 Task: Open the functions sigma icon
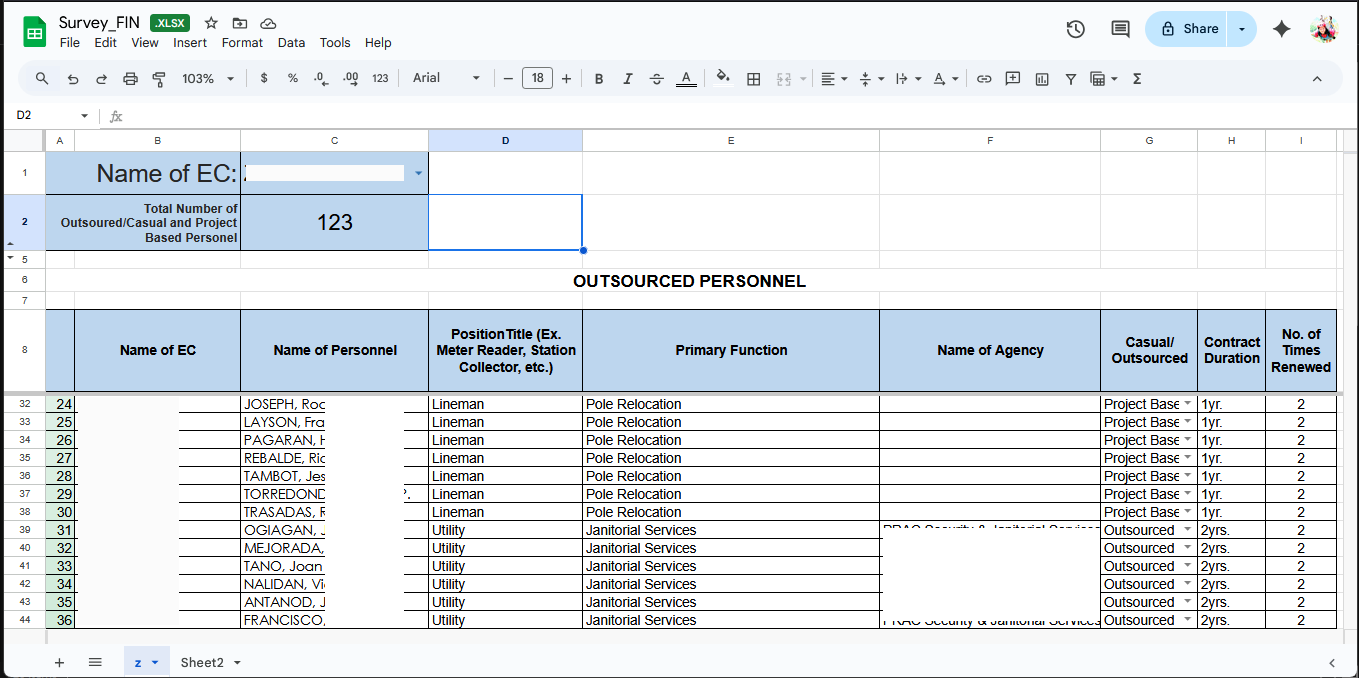(1137, 79)
